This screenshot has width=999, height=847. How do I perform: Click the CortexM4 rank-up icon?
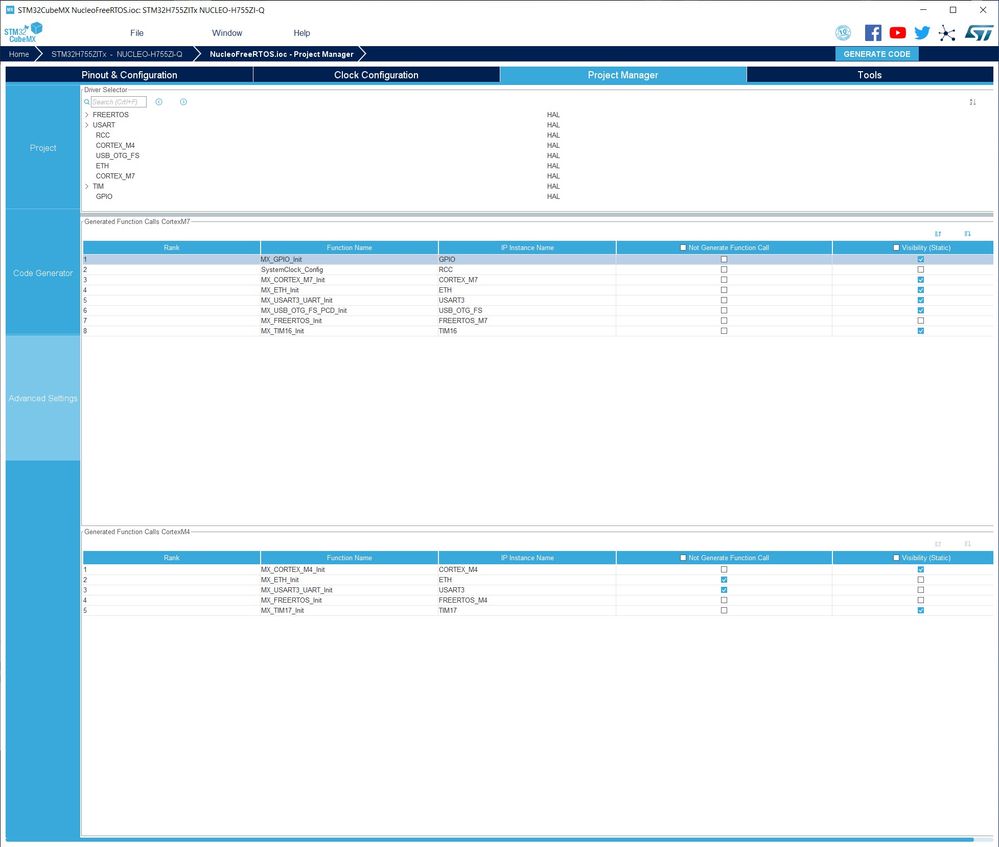pos(937,544)
